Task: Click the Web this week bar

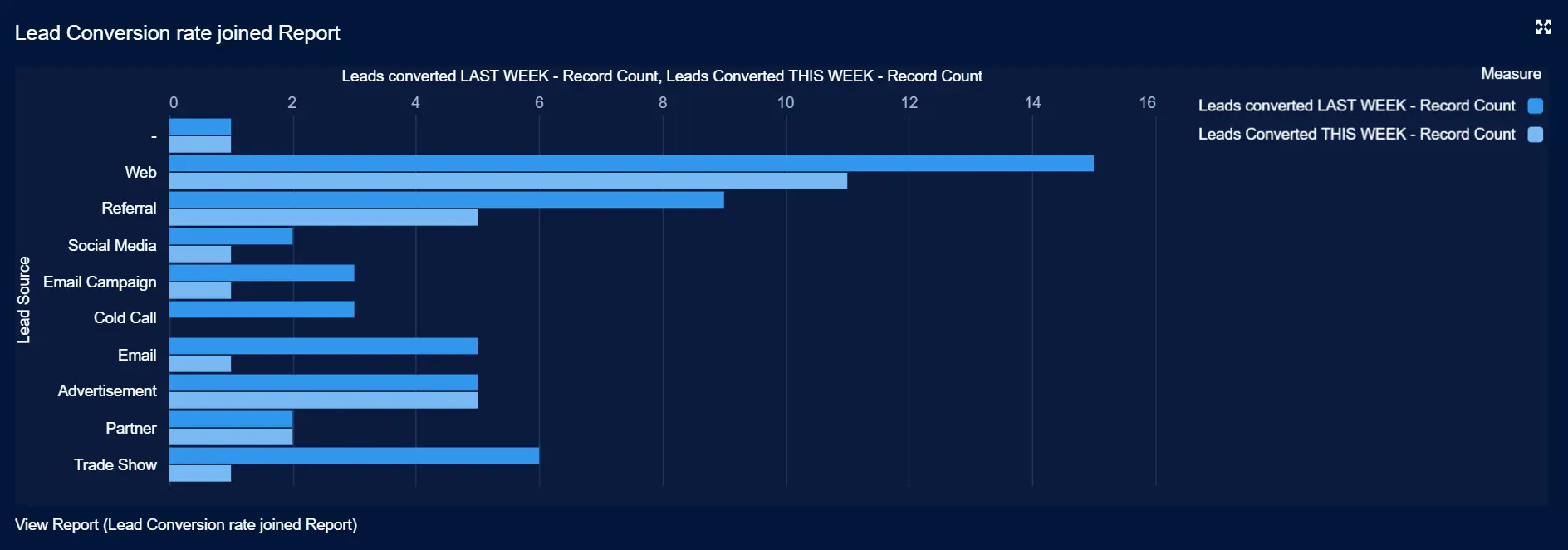Action: [x=508, y=181]
